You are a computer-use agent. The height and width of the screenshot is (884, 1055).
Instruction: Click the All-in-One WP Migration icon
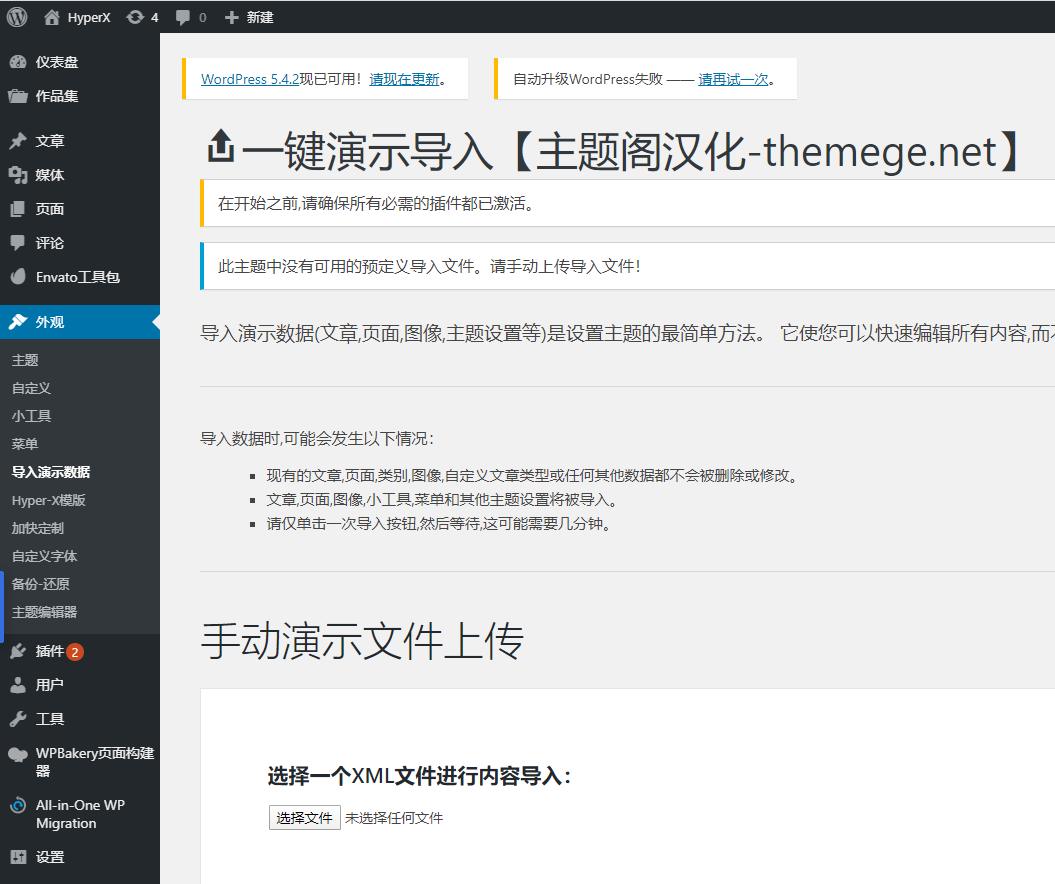coord(18,805)
